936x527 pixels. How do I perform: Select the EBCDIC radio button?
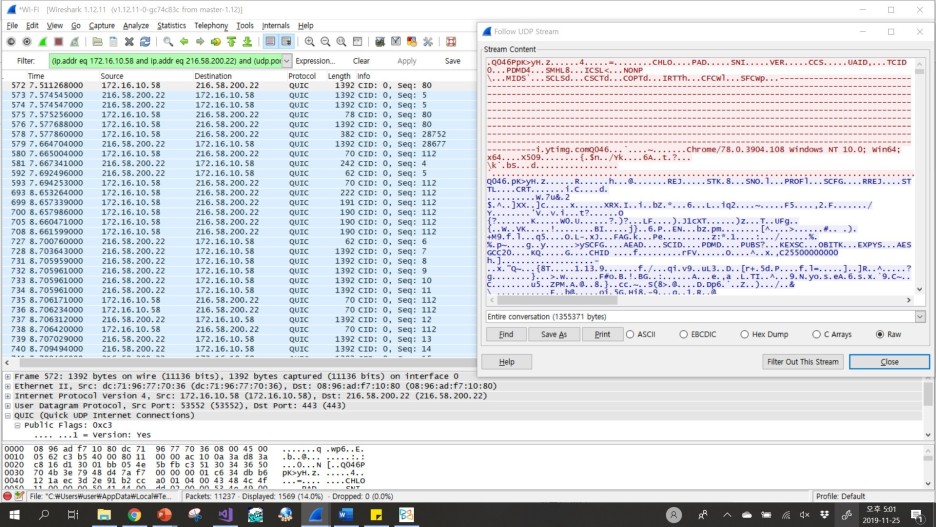(x=683, y=334)
